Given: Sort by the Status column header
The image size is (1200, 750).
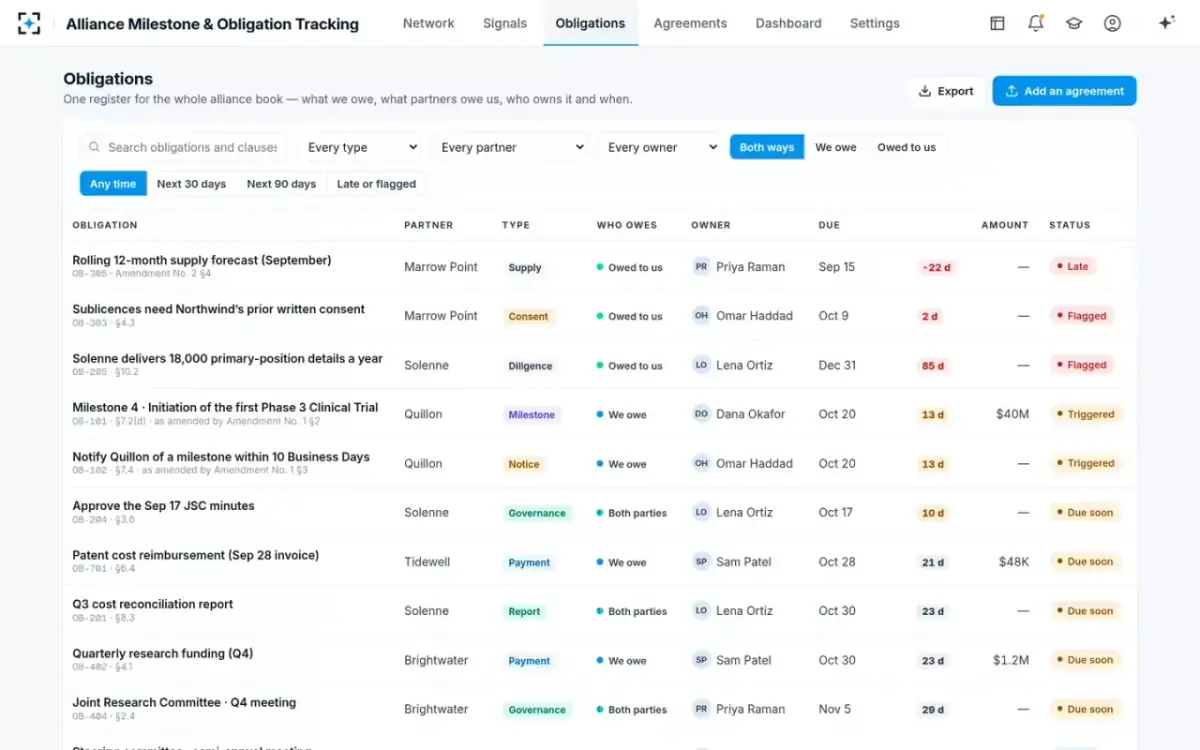Looking at the screenshot, I should (1069, 225).
